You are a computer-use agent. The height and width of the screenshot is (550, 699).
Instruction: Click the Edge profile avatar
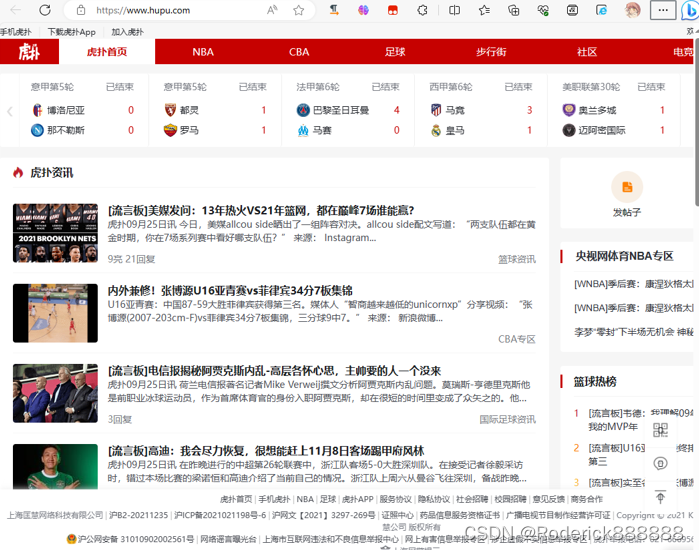(x=633, y=10)
